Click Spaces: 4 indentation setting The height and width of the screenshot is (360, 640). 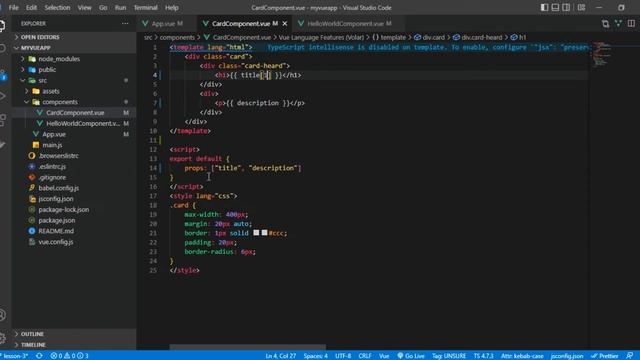click(316, 356)
